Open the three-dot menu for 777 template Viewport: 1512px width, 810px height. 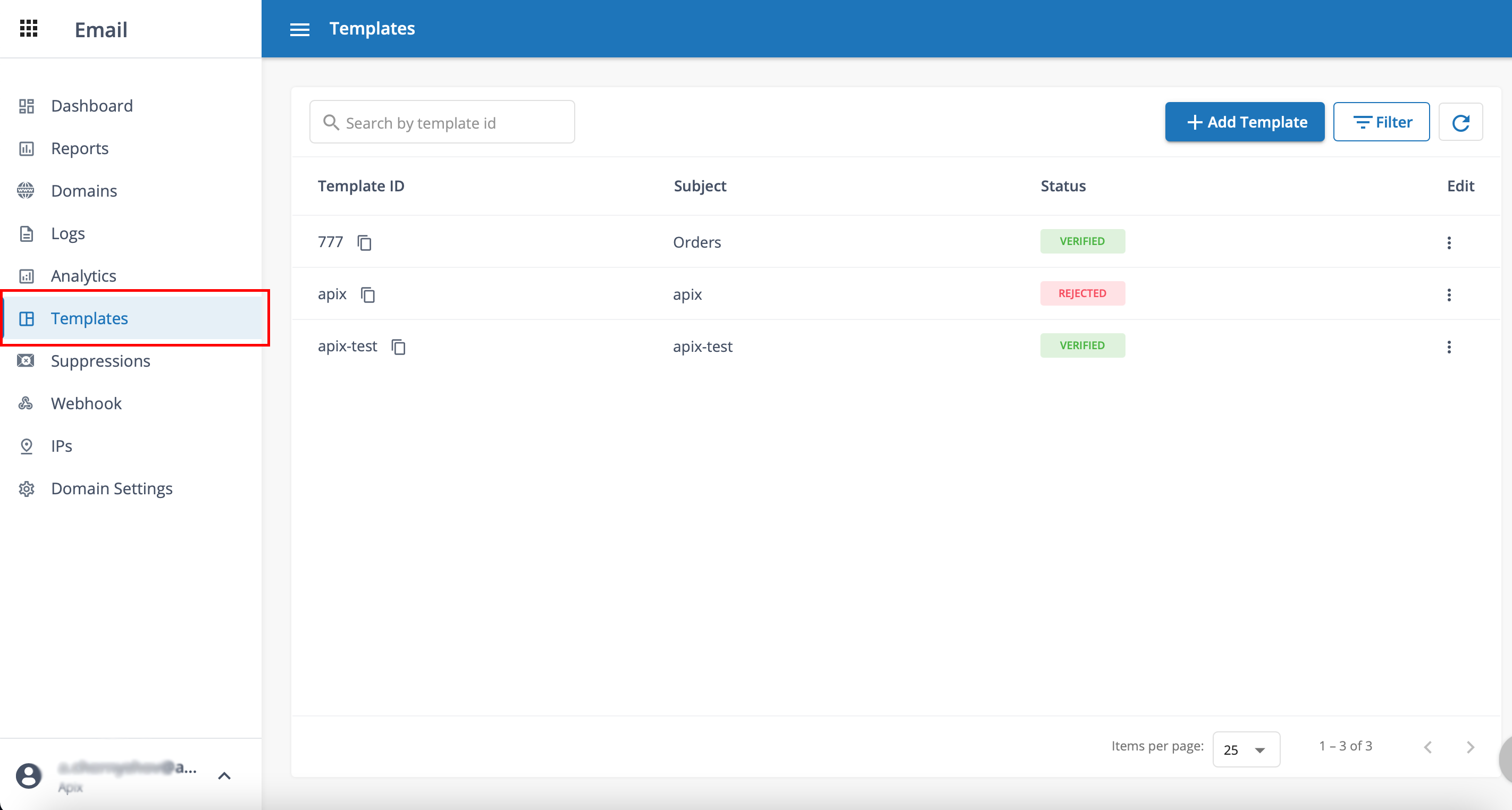[x=1449, y=242]
